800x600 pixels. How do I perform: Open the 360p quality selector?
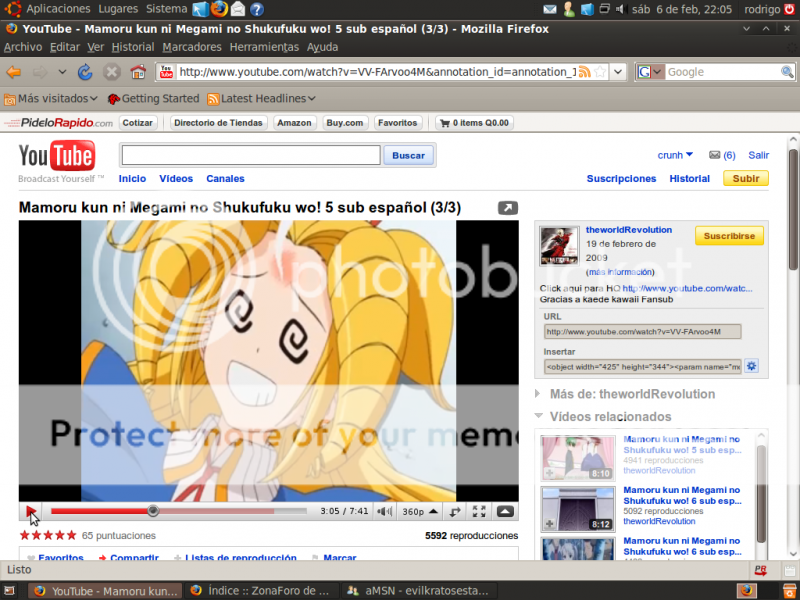(x=420, y=511)
